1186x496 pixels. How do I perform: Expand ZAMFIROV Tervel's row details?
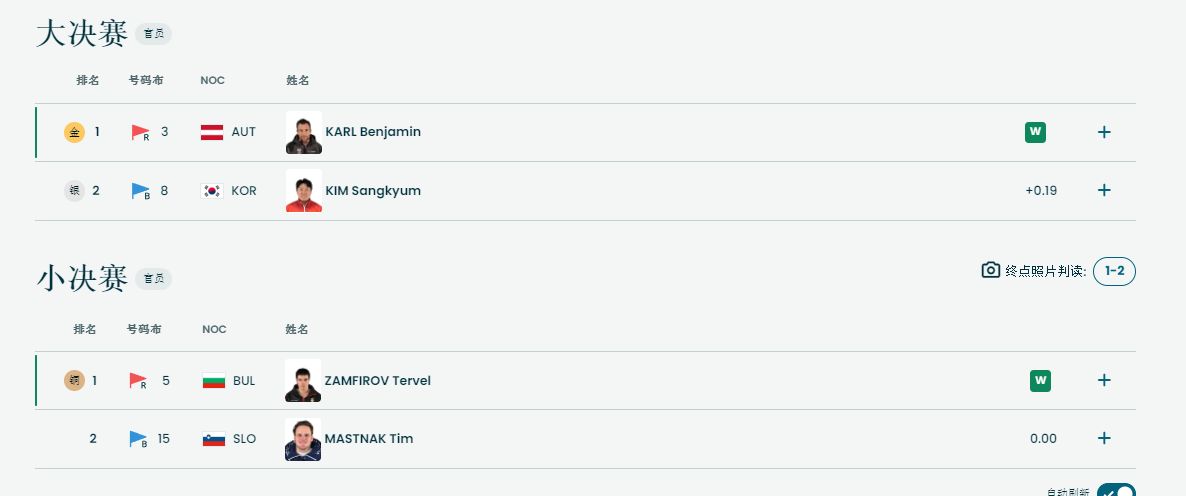1104,380
